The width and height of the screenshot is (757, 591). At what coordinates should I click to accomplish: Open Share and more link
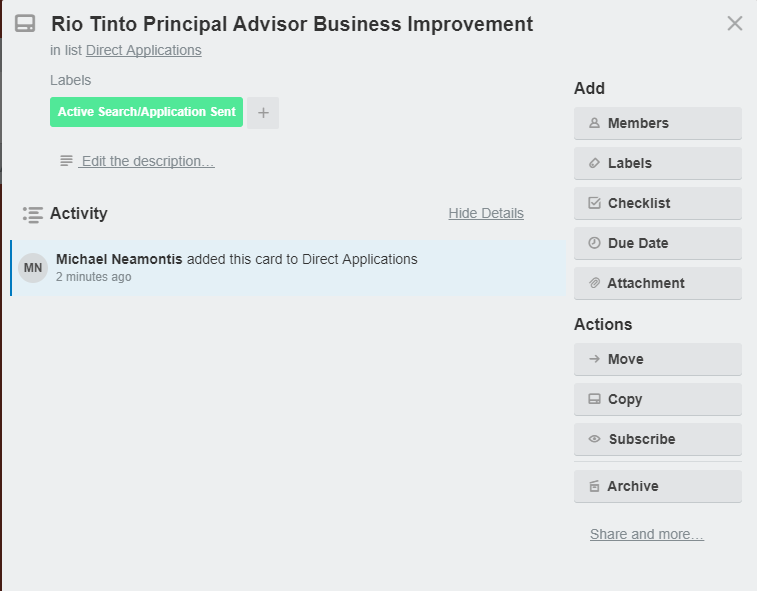point(646,535)
